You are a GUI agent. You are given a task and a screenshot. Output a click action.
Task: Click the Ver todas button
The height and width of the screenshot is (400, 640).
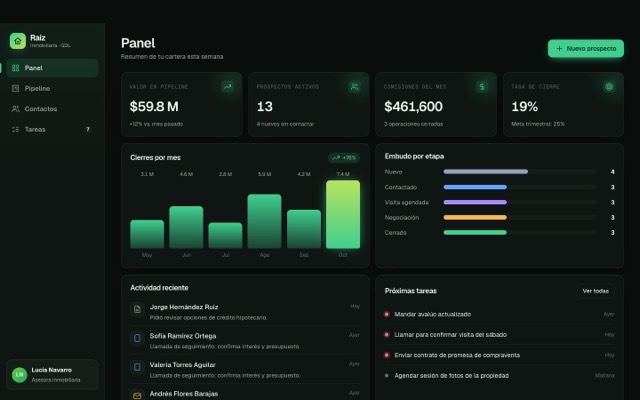596,291
